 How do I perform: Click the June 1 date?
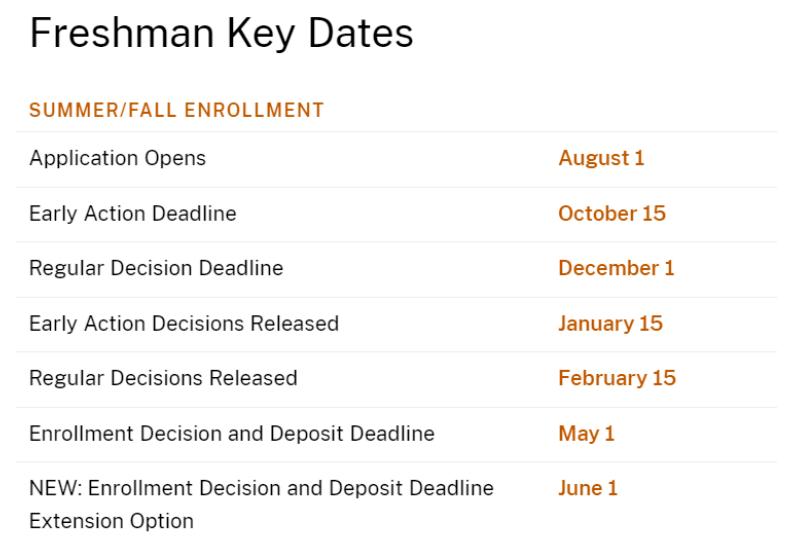(x=588, y=488)
